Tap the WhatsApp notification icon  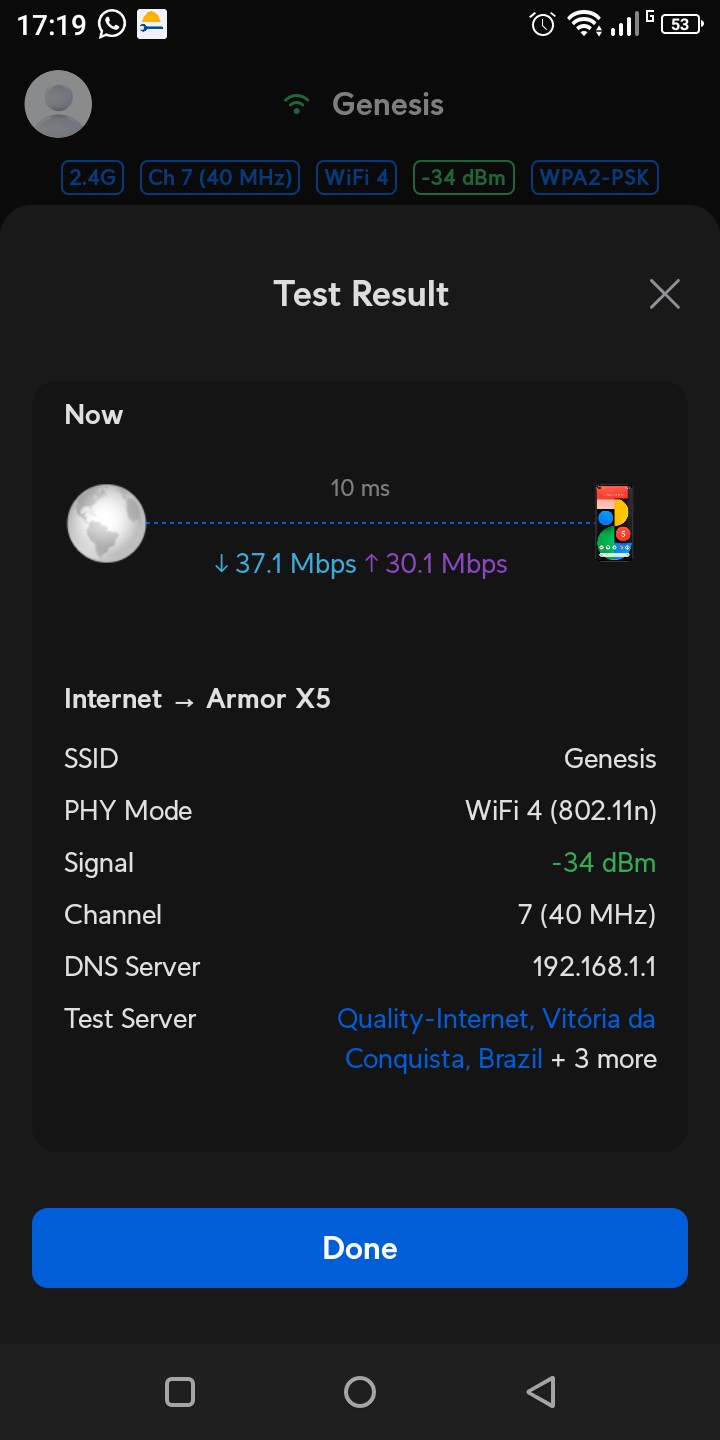click(112, 24)
